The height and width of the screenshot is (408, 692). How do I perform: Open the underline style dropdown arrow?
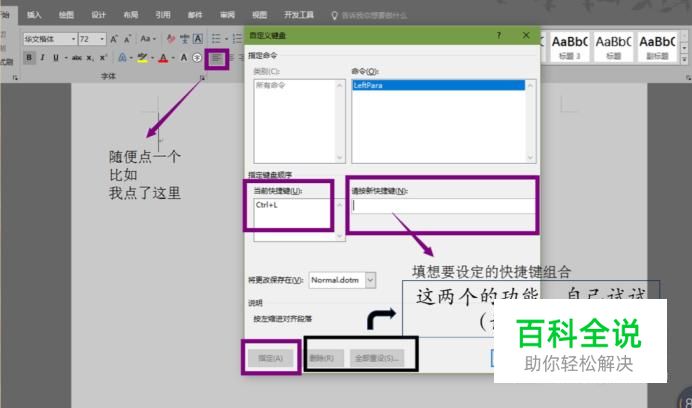66,58
